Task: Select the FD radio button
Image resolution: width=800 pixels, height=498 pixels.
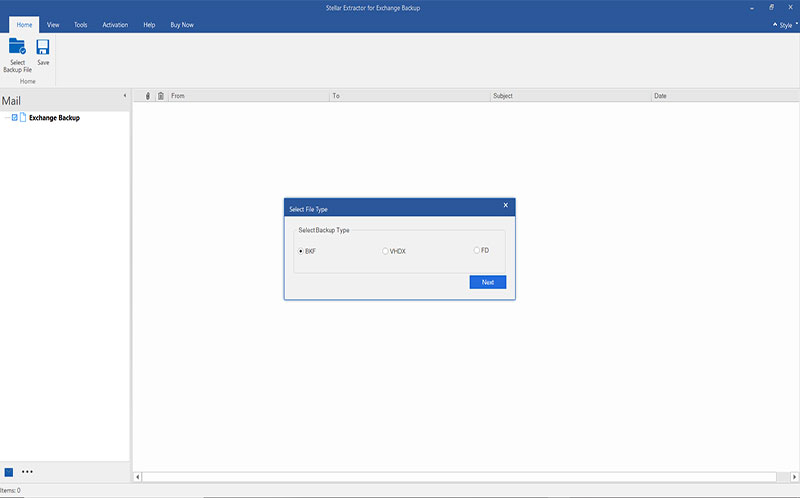Action: tap(477, 250)
